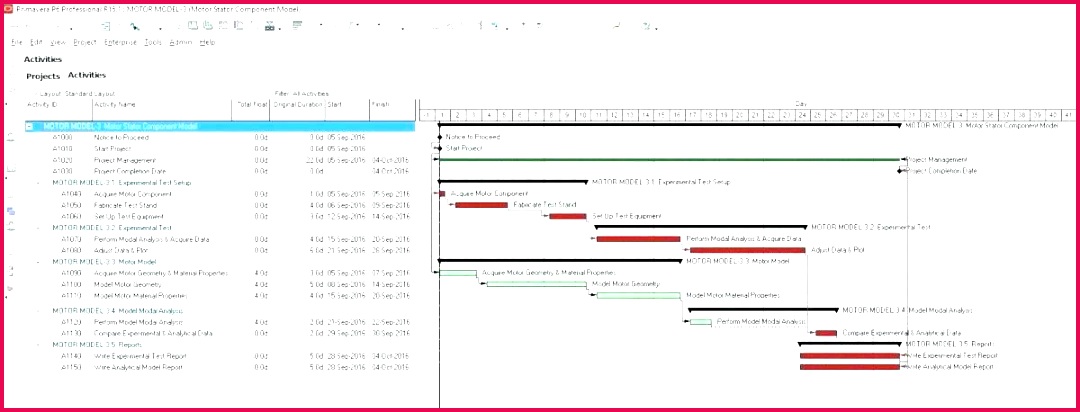
Task: Collapse the MOTOR MODEL 3.2 Experimental Test band
Action: click(x=39, y=227)
